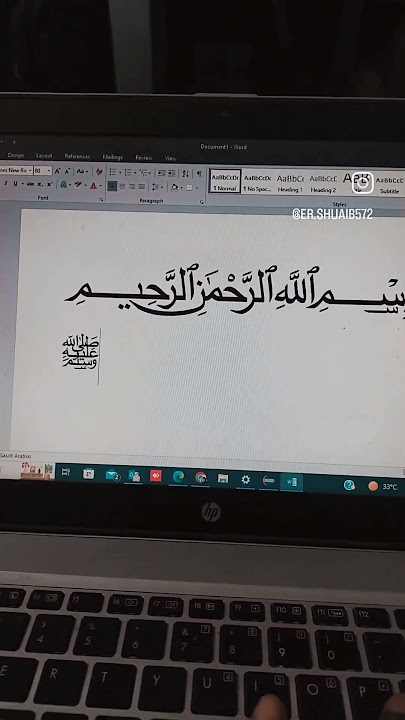Toggle subscript formatting
Screen dimensions: 405x720
[x=40, y=184]
